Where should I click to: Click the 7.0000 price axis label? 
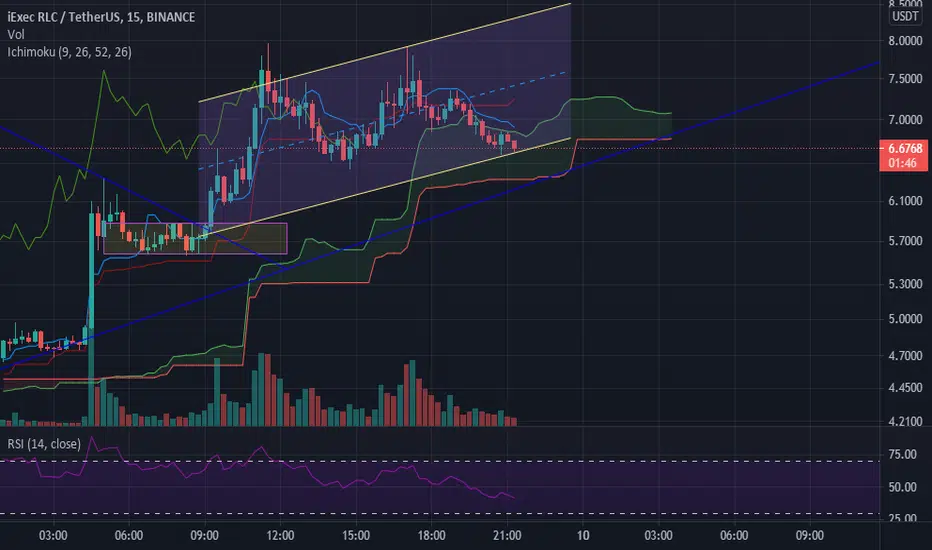tap(905, 120)
